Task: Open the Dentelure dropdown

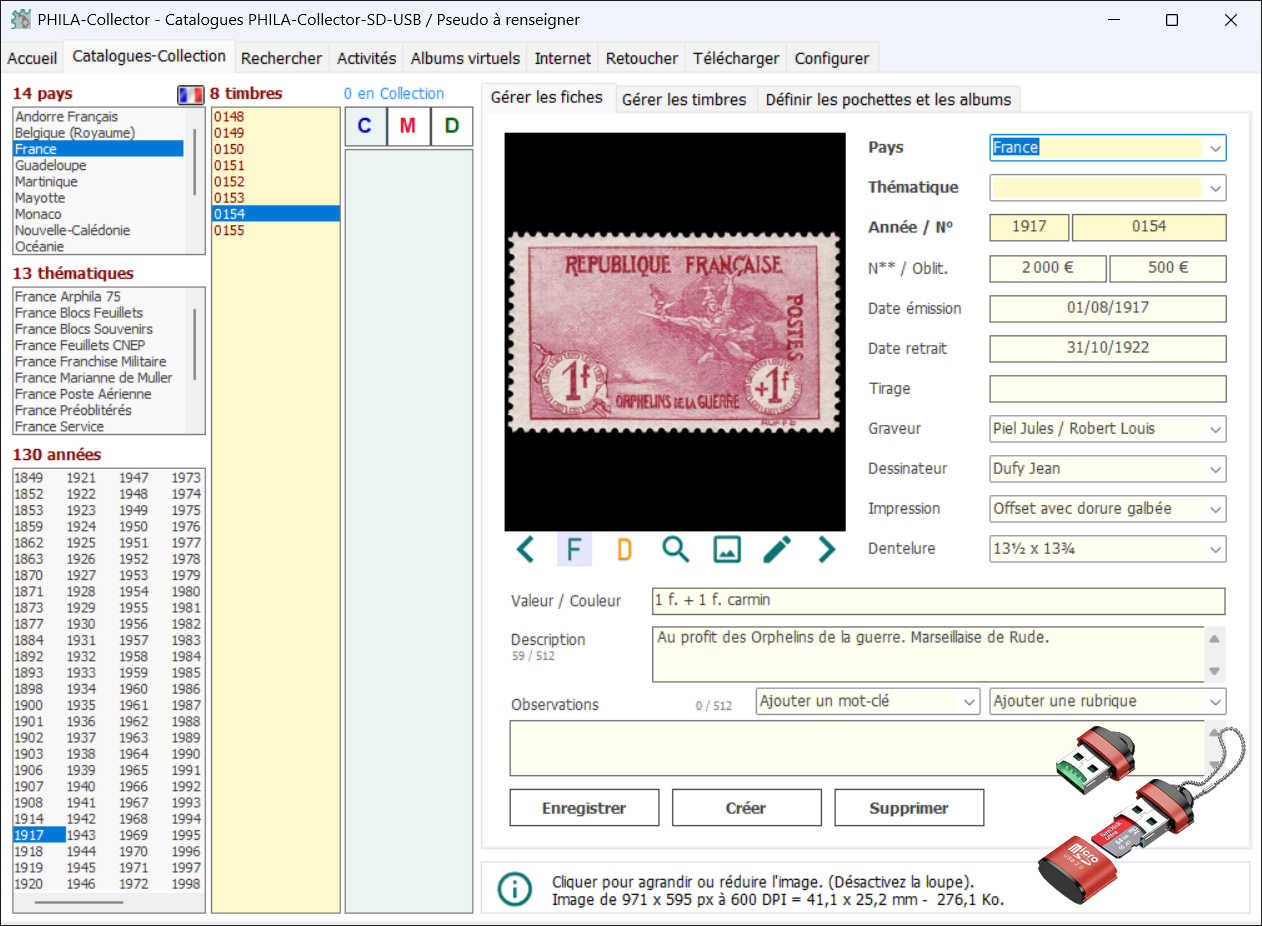Action: click(1215, 549)
